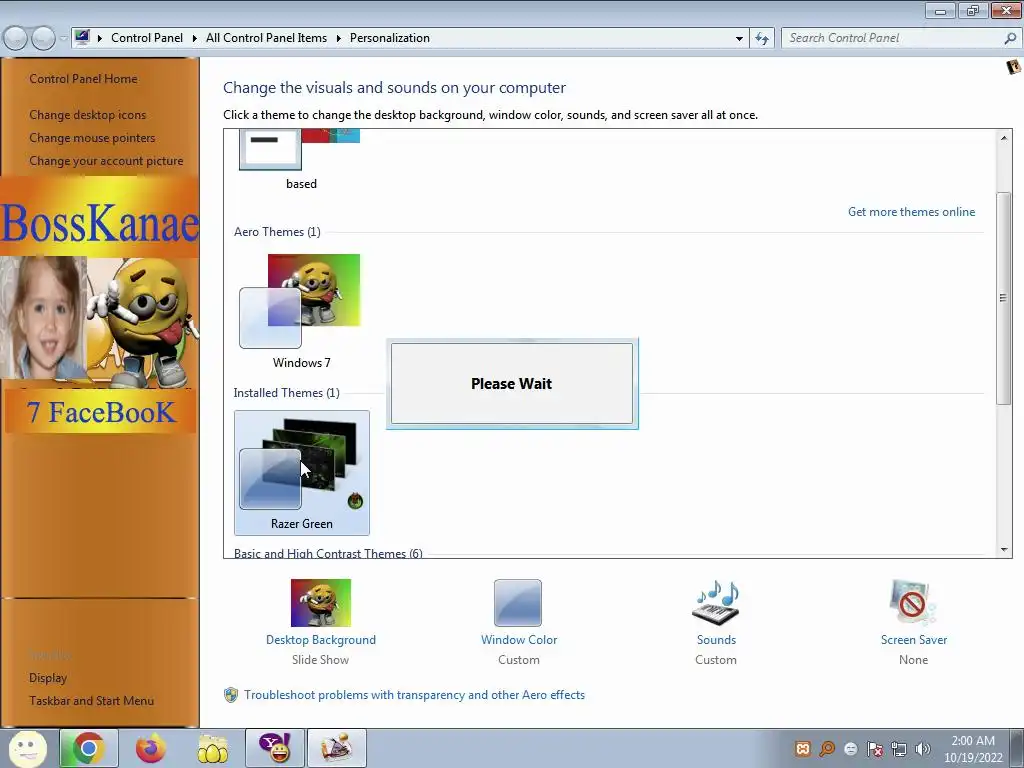Expand the arrow after Control Panel breadcrumb

click(195, 39)
